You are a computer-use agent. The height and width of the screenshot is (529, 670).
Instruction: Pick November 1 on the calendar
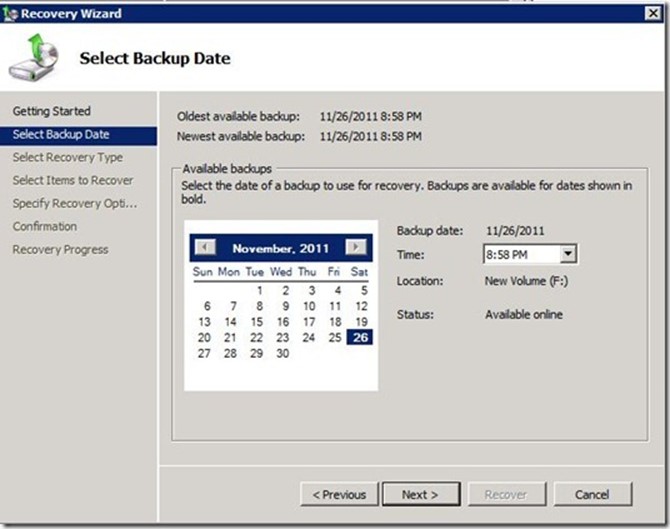click(x=258, y=291)
